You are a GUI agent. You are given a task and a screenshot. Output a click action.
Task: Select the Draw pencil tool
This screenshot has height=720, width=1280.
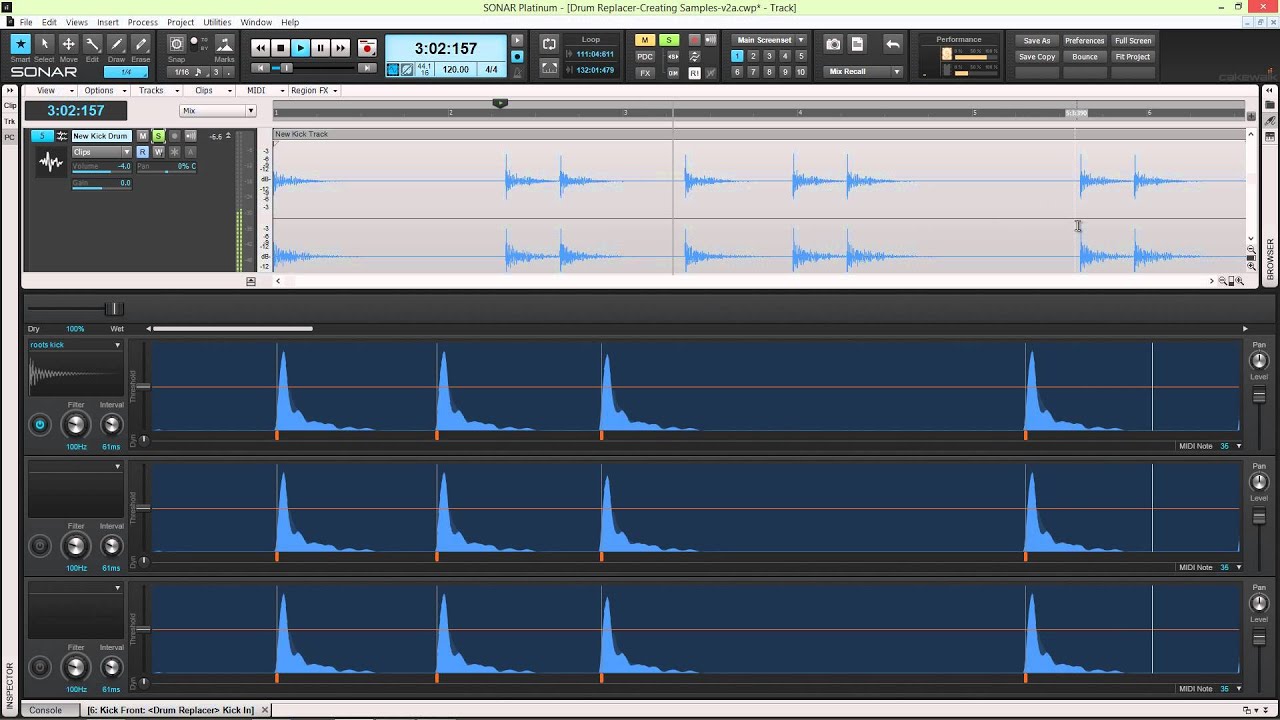click(117, 44)
